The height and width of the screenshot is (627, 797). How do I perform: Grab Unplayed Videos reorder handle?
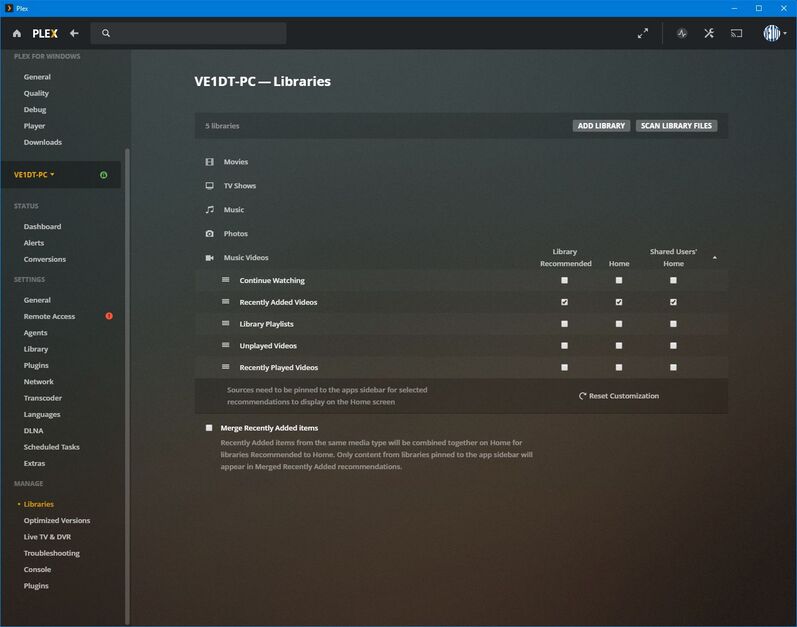(x=226, y=346)
